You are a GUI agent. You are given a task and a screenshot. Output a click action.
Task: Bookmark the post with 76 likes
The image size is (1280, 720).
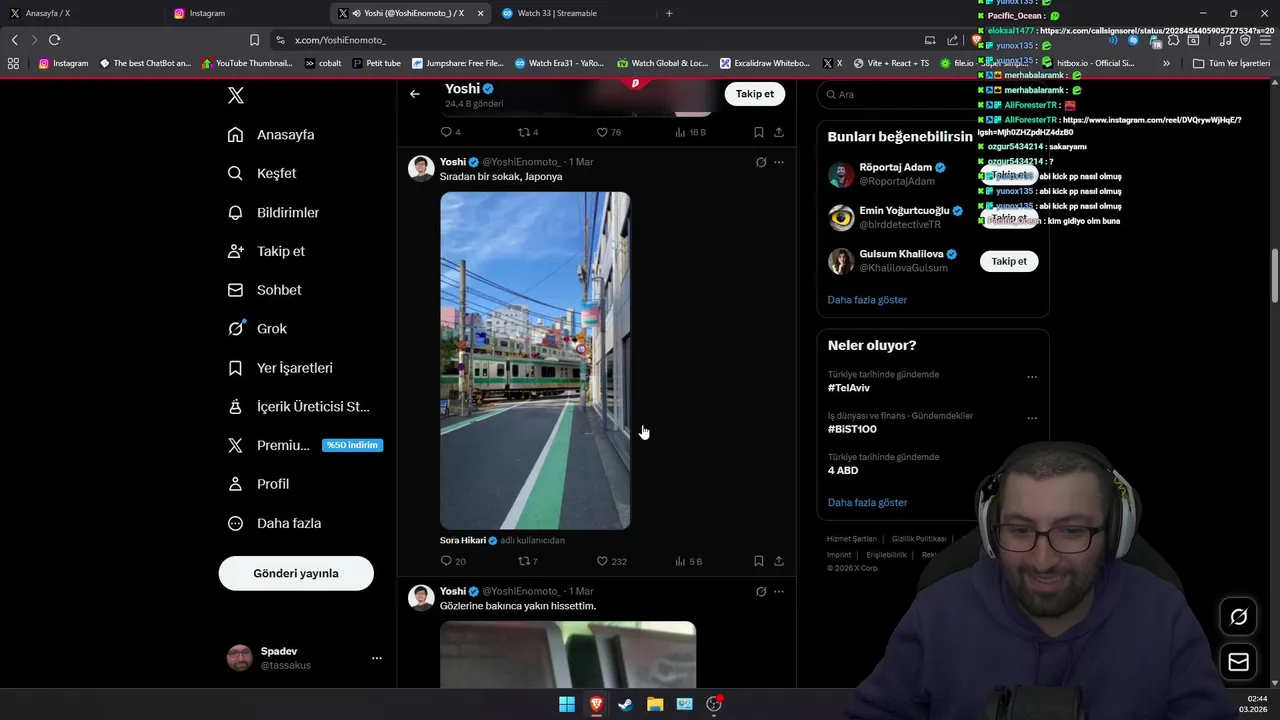(759, 132)
